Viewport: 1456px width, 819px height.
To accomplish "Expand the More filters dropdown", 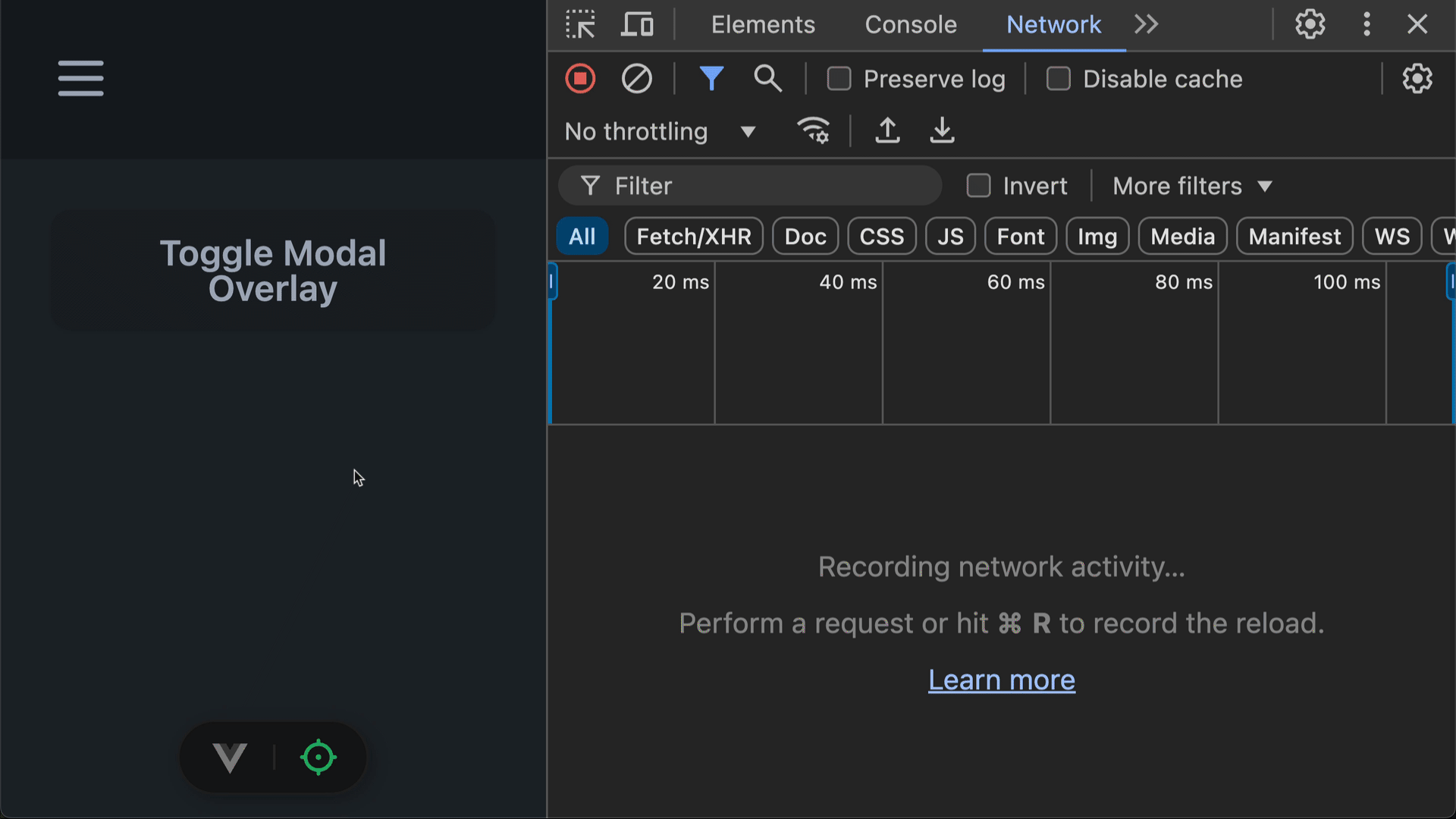I will (1191, 186).
